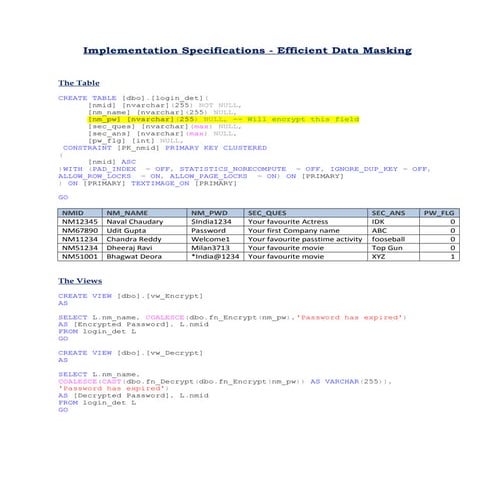Click answer cell 'Top Gun'

[393, 248]
